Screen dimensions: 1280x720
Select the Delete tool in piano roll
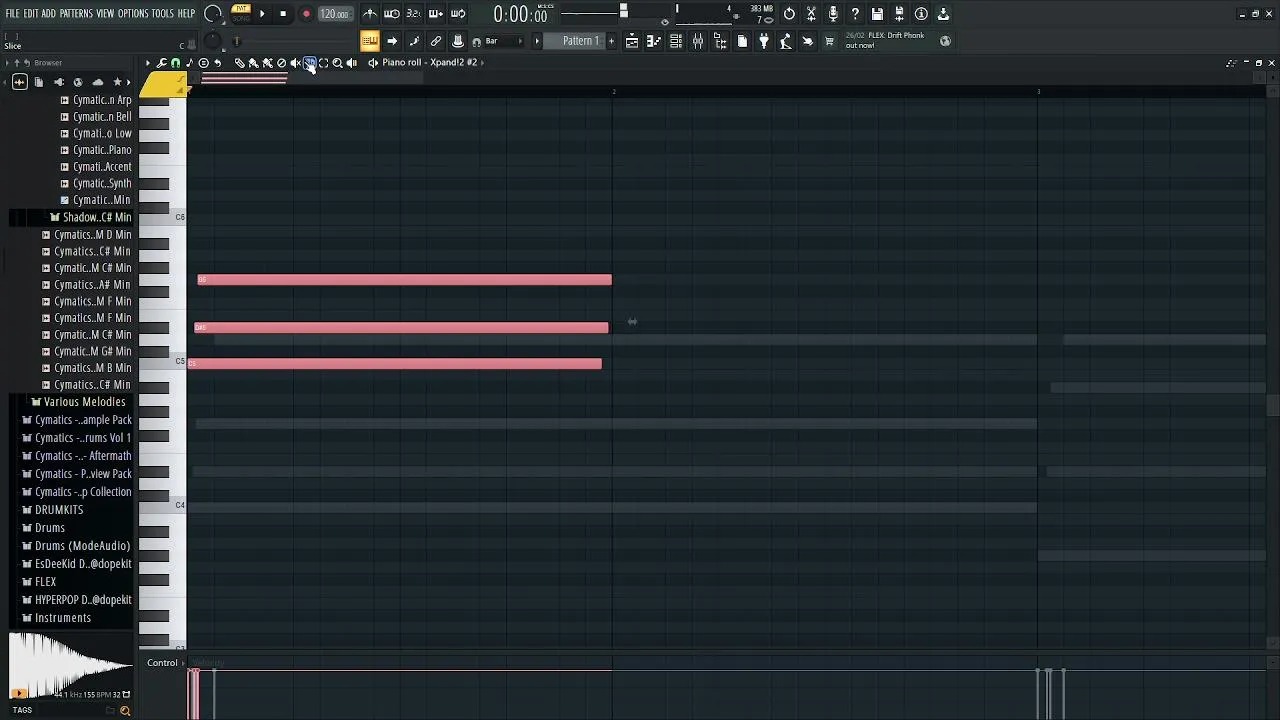(x=281, y=63)
